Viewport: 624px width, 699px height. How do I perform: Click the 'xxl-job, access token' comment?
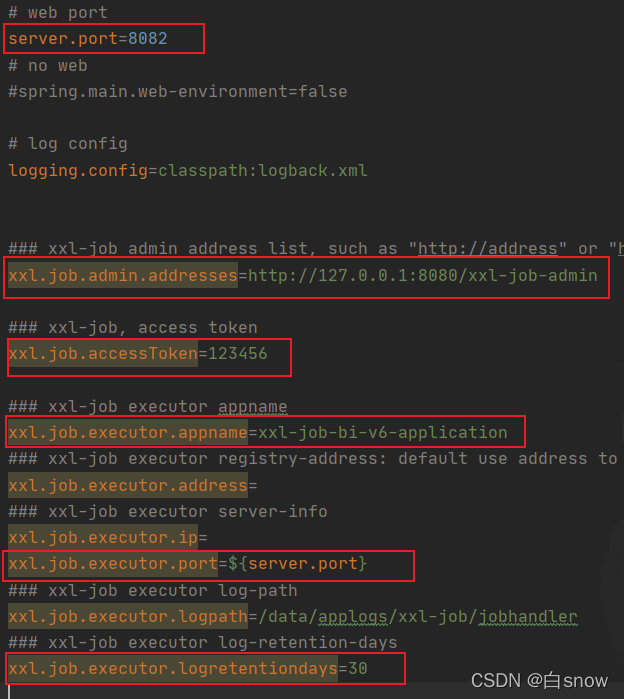(x=133, y=328)
